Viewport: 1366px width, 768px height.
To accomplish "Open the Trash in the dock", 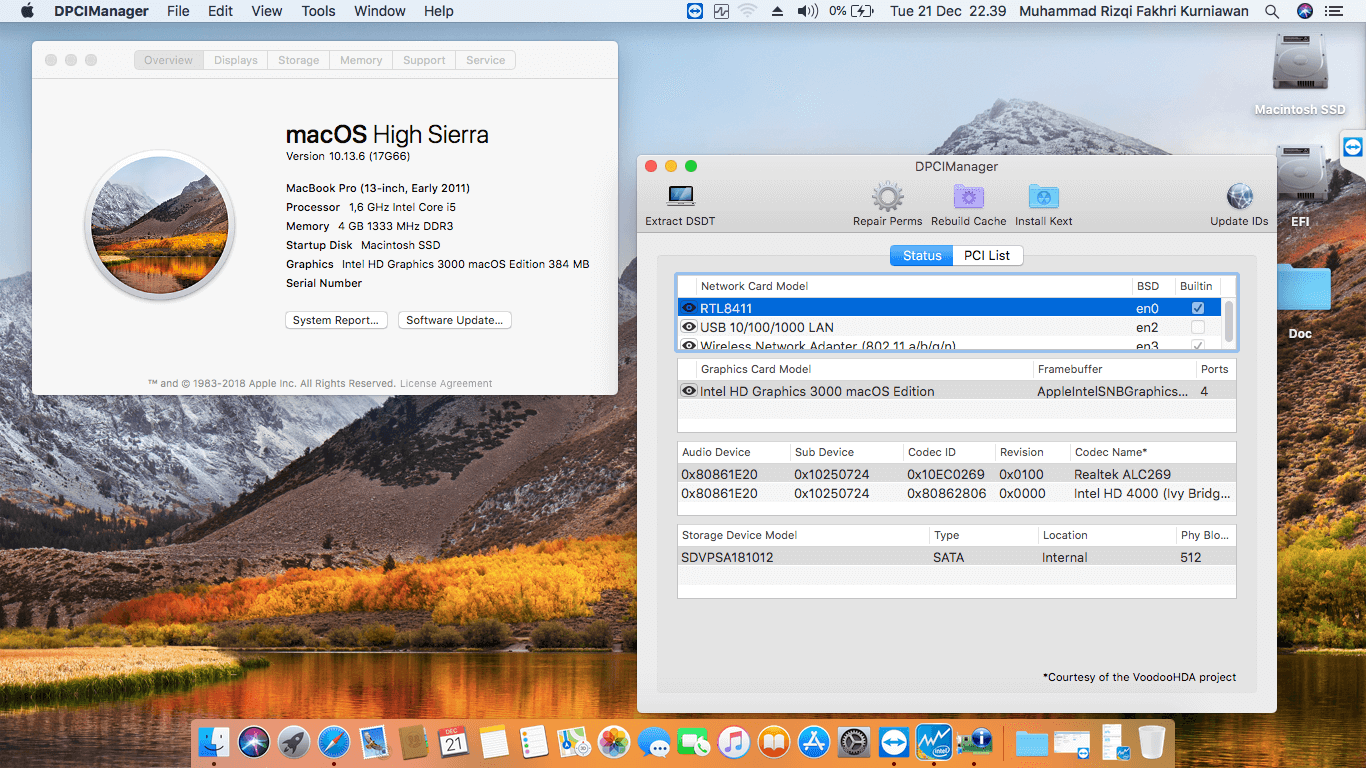I will pyautogui.click(x=1152, y=742).
